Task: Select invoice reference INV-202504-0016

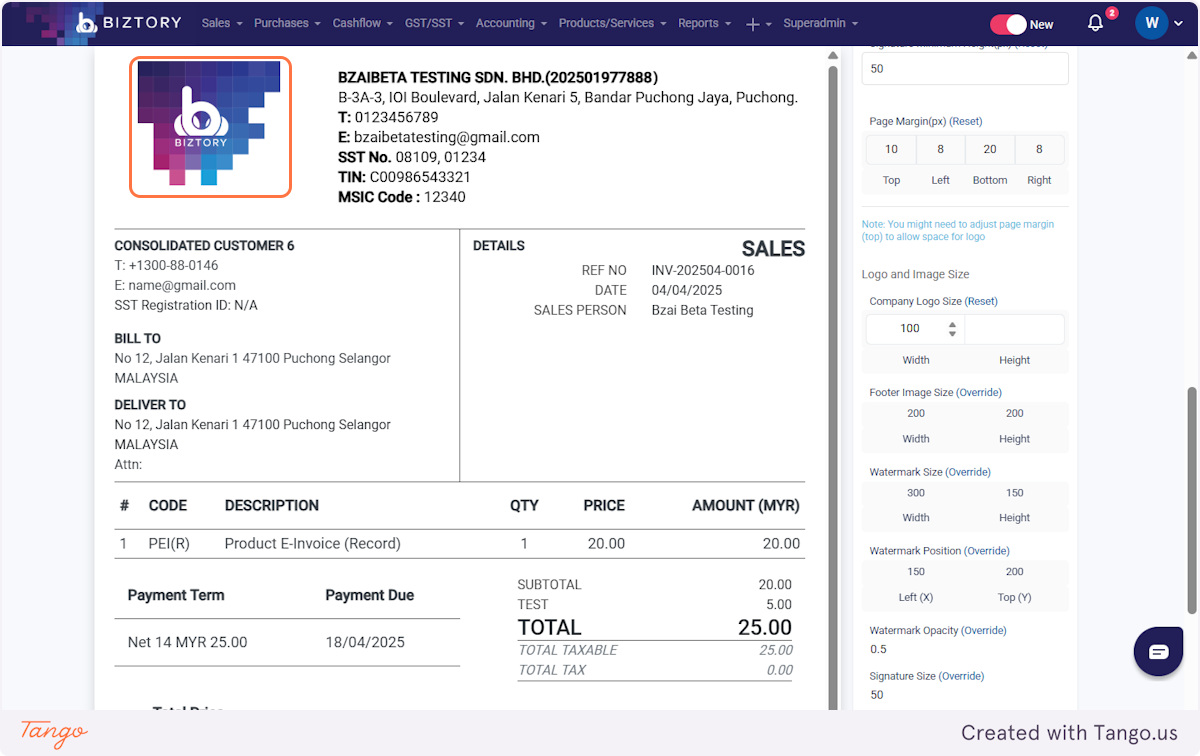Action: pyautogui.click(x=703, y=271)
